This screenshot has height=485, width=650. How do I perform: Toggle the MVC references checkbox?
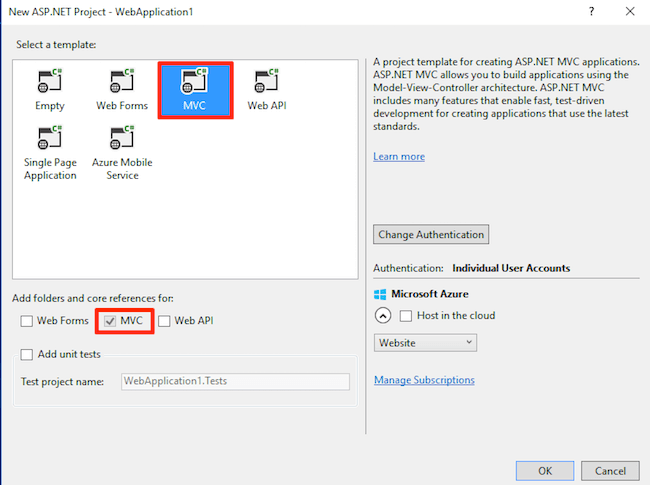coord(110,321)
